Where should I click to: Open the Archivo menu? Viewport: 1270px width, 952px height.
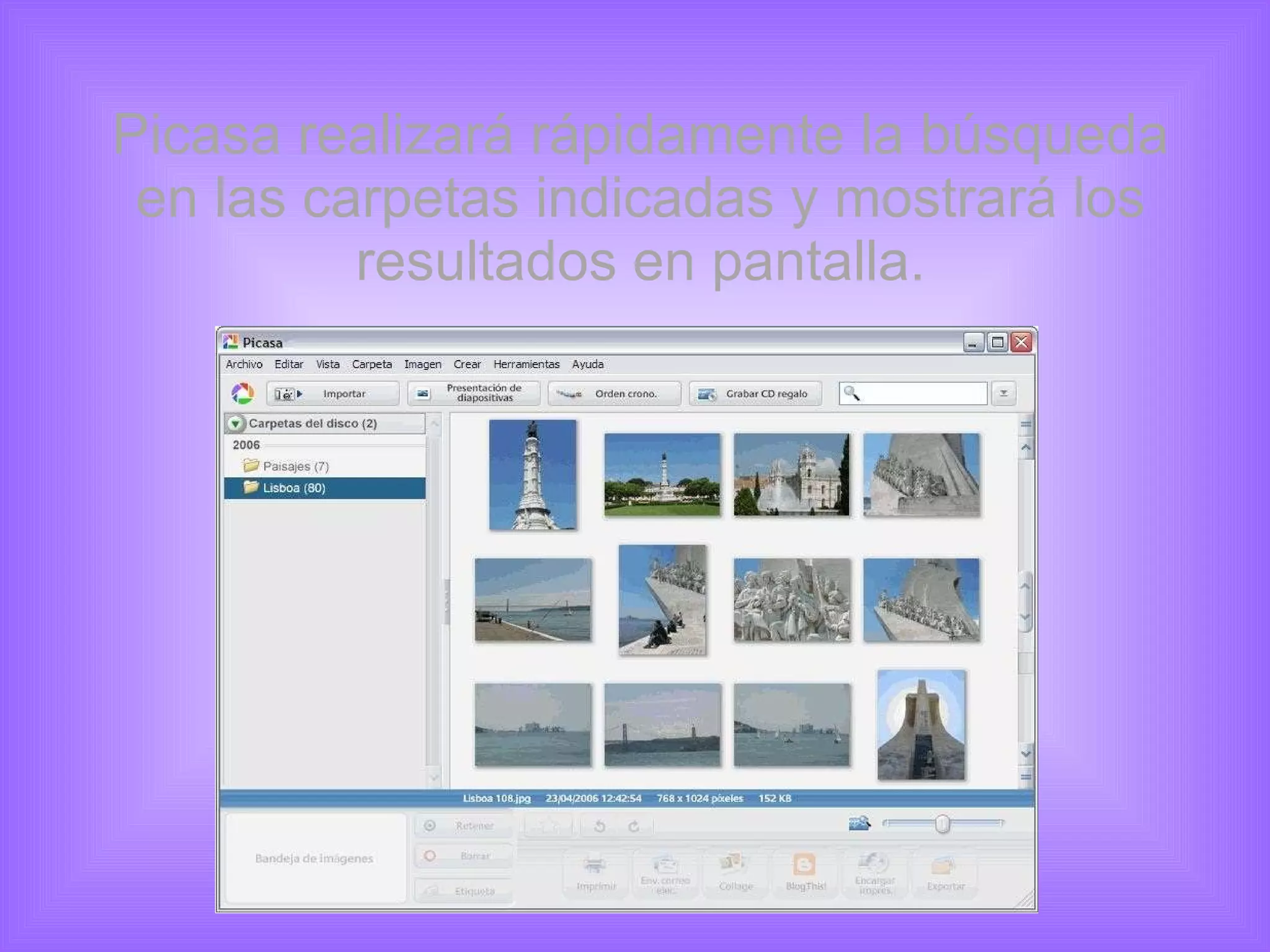click(x=244, y=364)
